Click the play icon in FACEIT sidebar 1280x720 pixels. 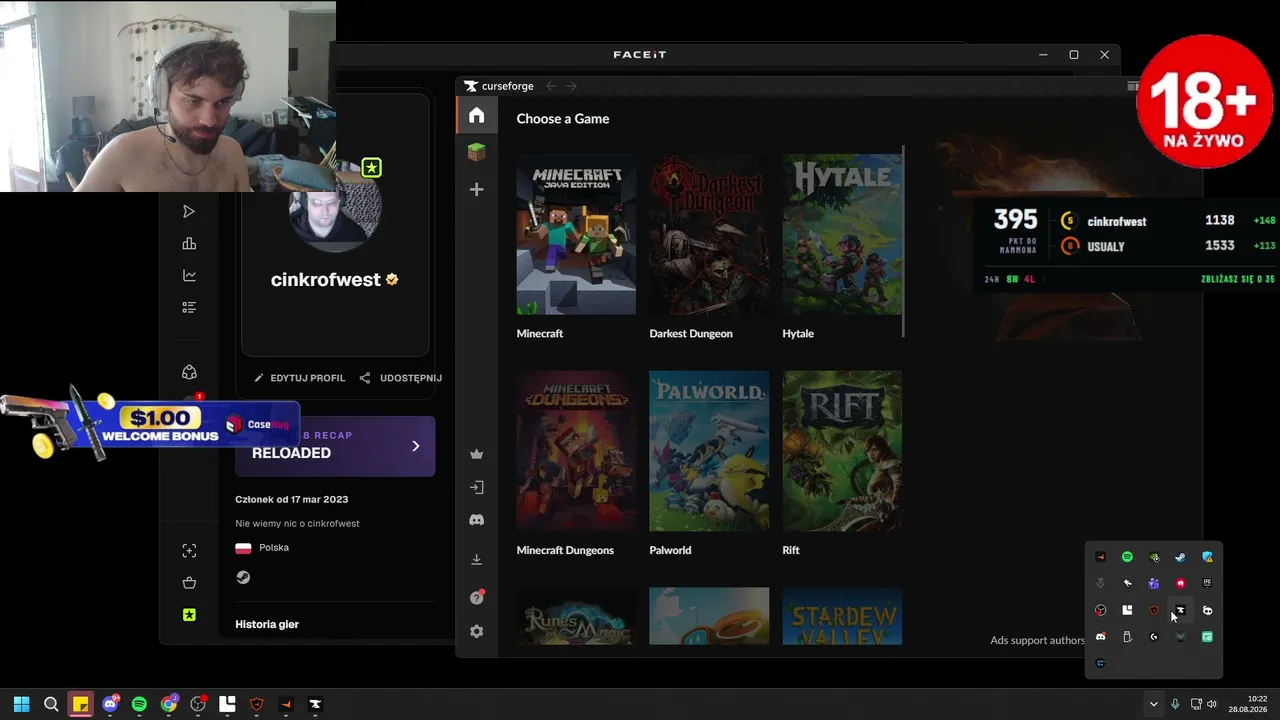pyautogui.click(x=189, y=211)
